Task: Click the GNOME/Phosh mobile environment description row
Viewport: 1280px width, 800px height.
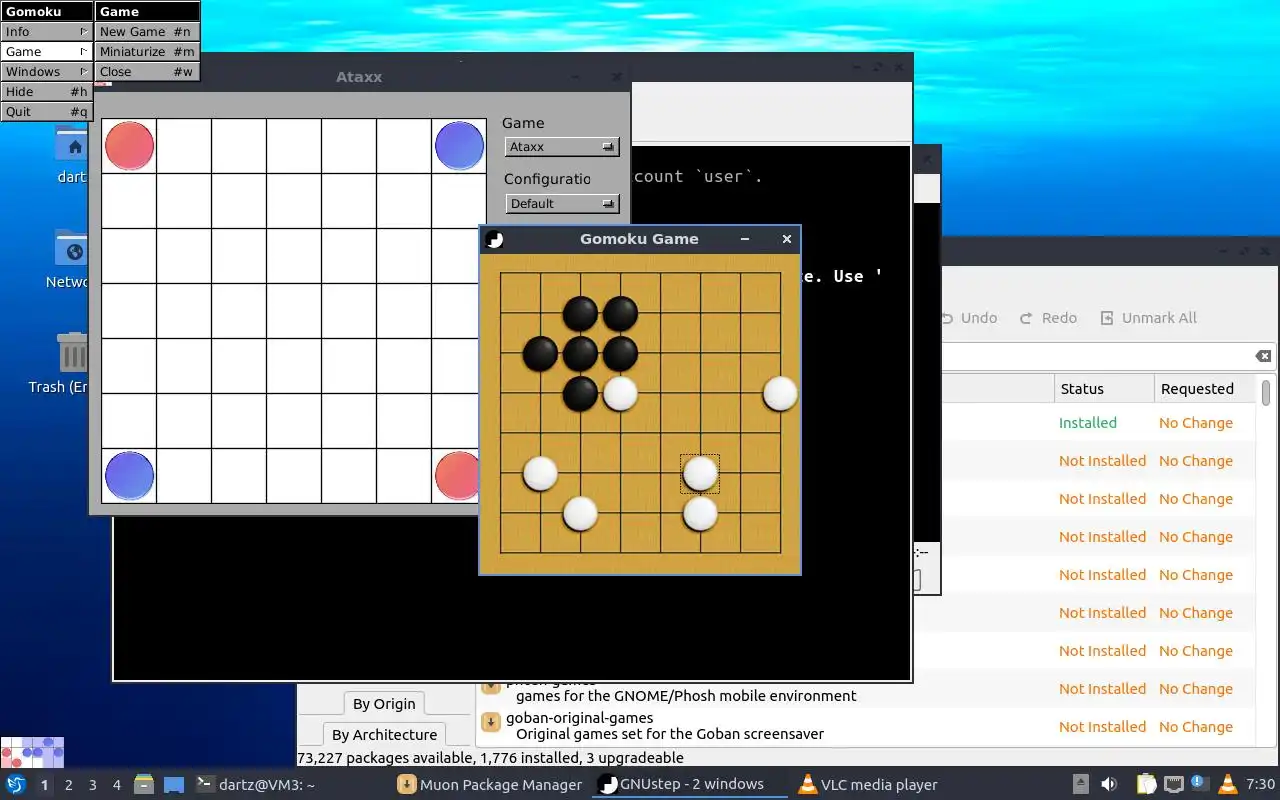Action: 686,696
